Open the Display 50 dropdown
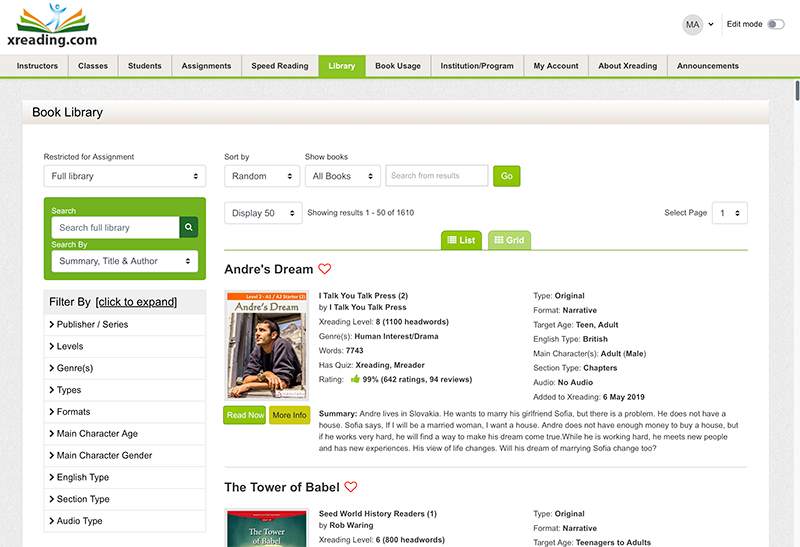 (262, 213)
